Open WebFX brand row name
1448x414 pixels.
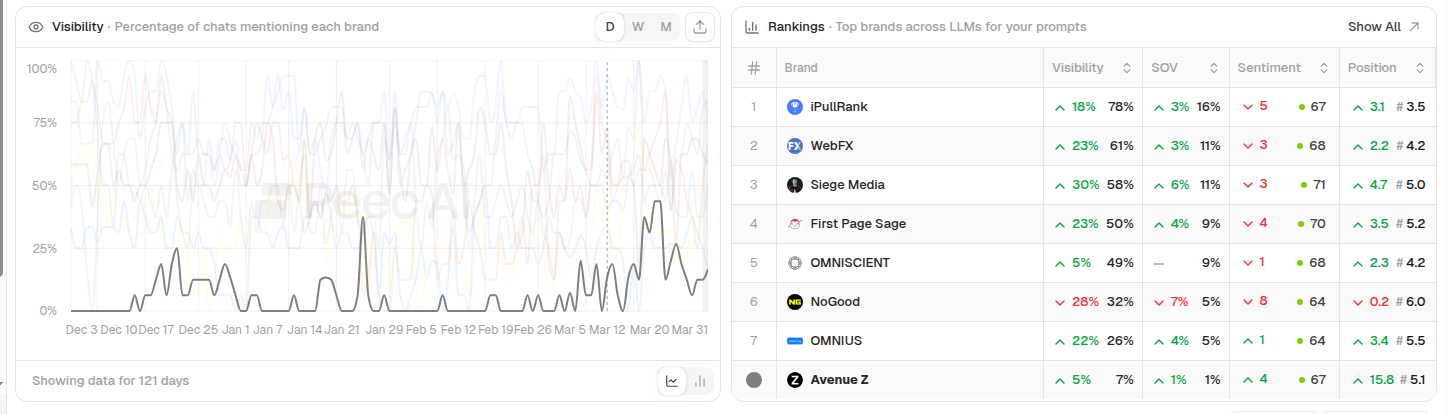(832, 146)
